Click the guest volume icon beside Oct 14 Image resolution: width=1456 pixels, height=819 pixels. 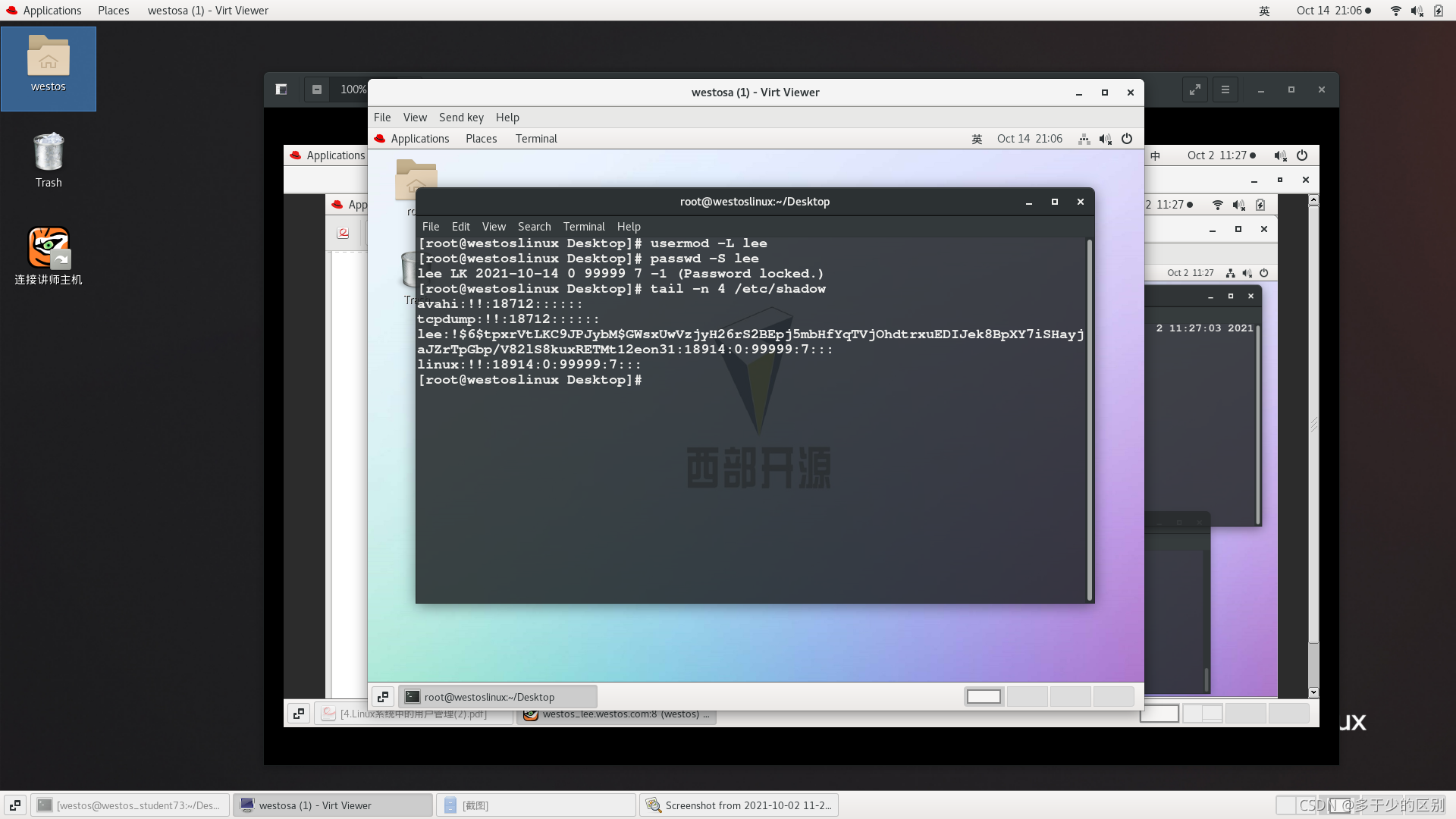pos(1106,139)
